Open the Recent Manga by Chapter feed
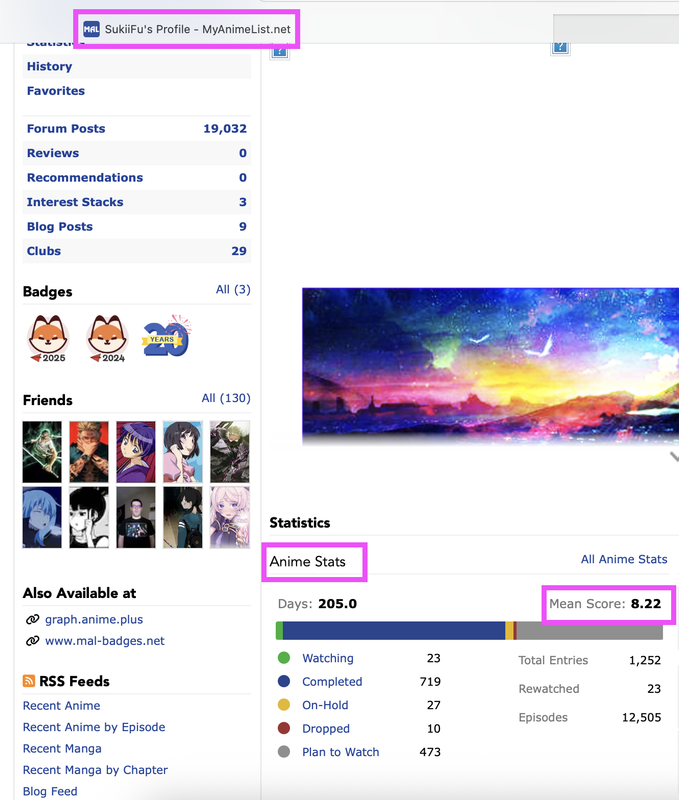 (x=95, y=770)
